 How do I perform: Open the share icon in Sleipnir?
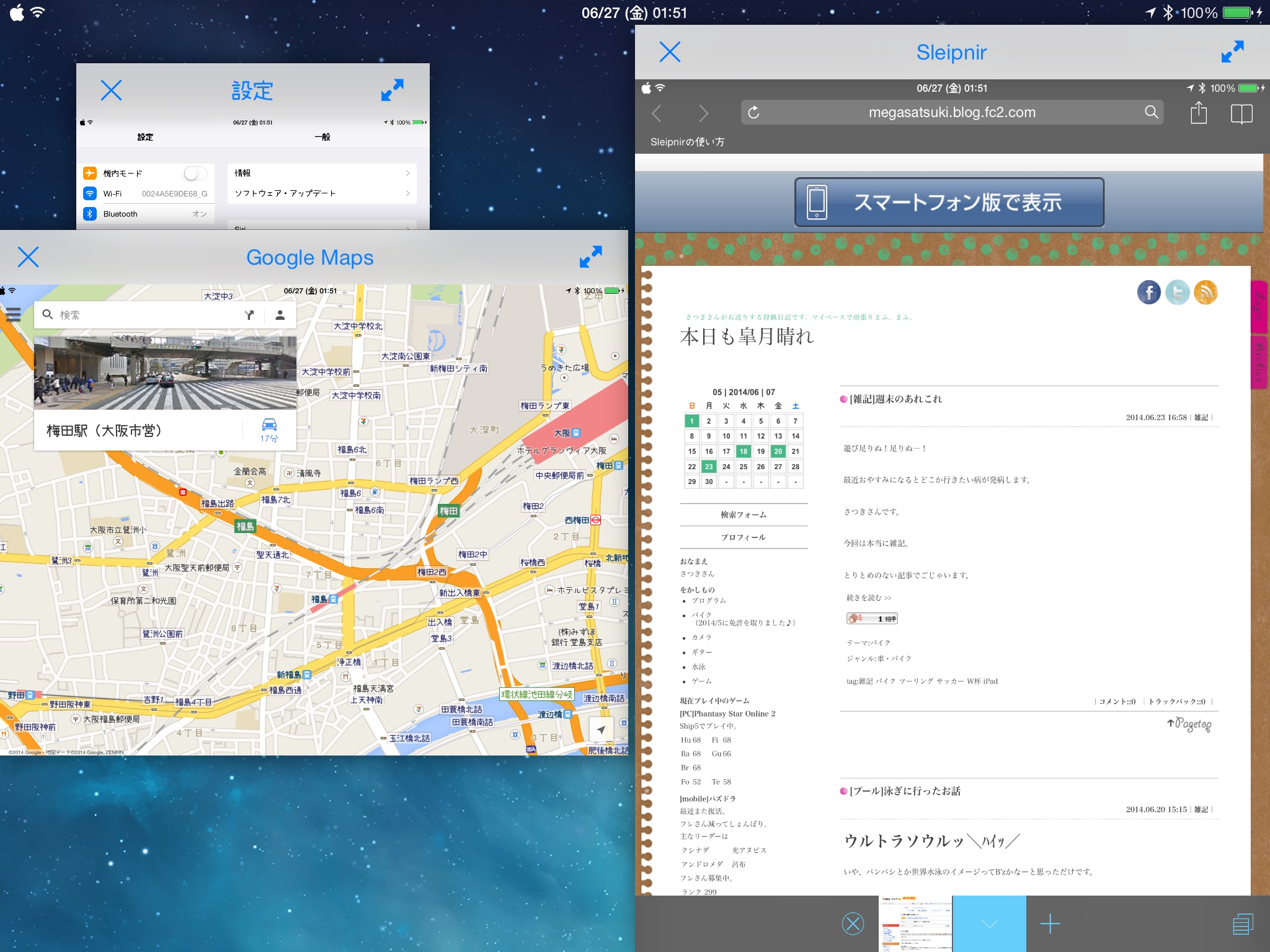pyautogui.click(x=1198, y=113)
